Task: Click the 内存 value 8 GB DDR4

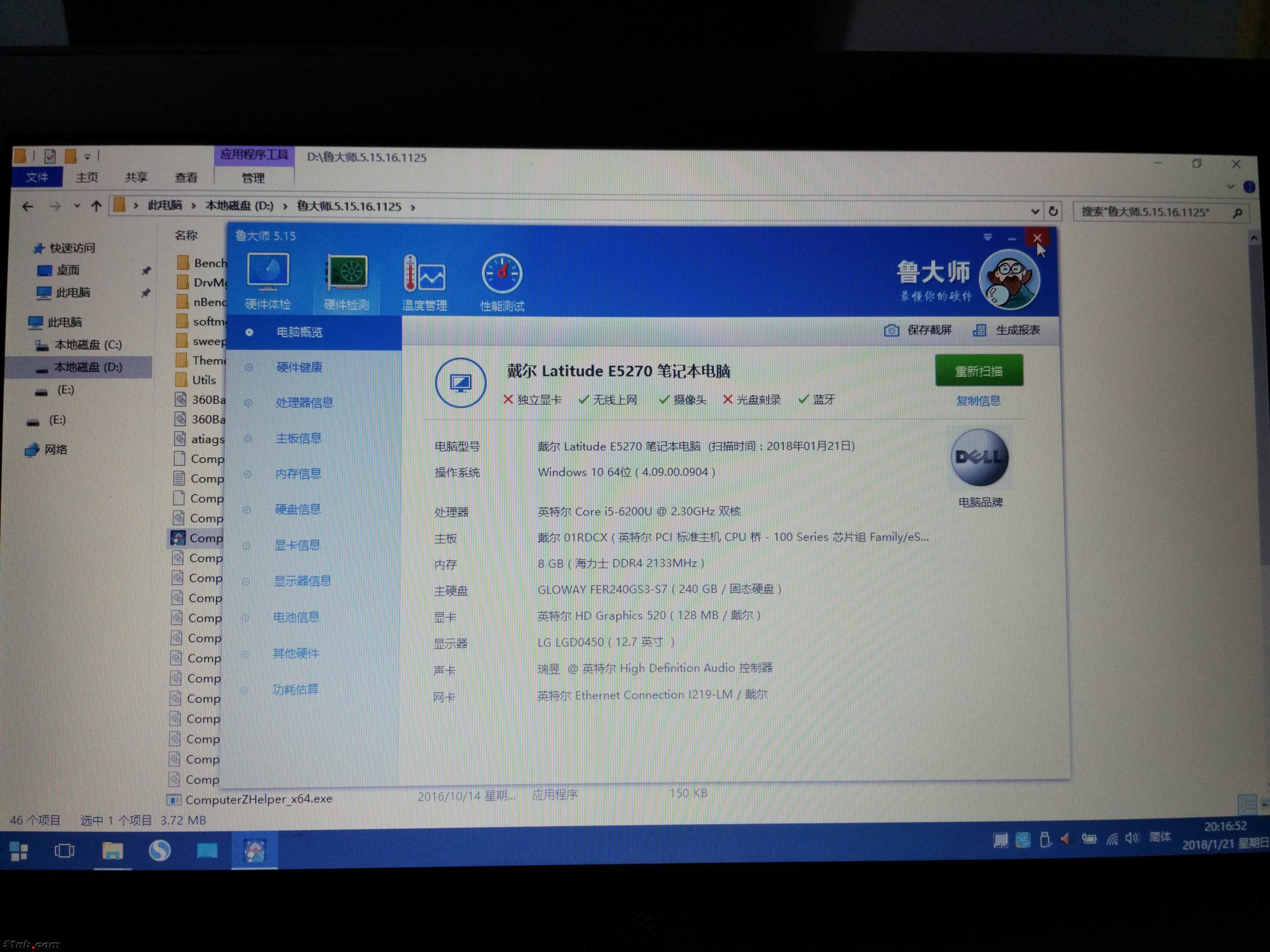Action: 621,564
